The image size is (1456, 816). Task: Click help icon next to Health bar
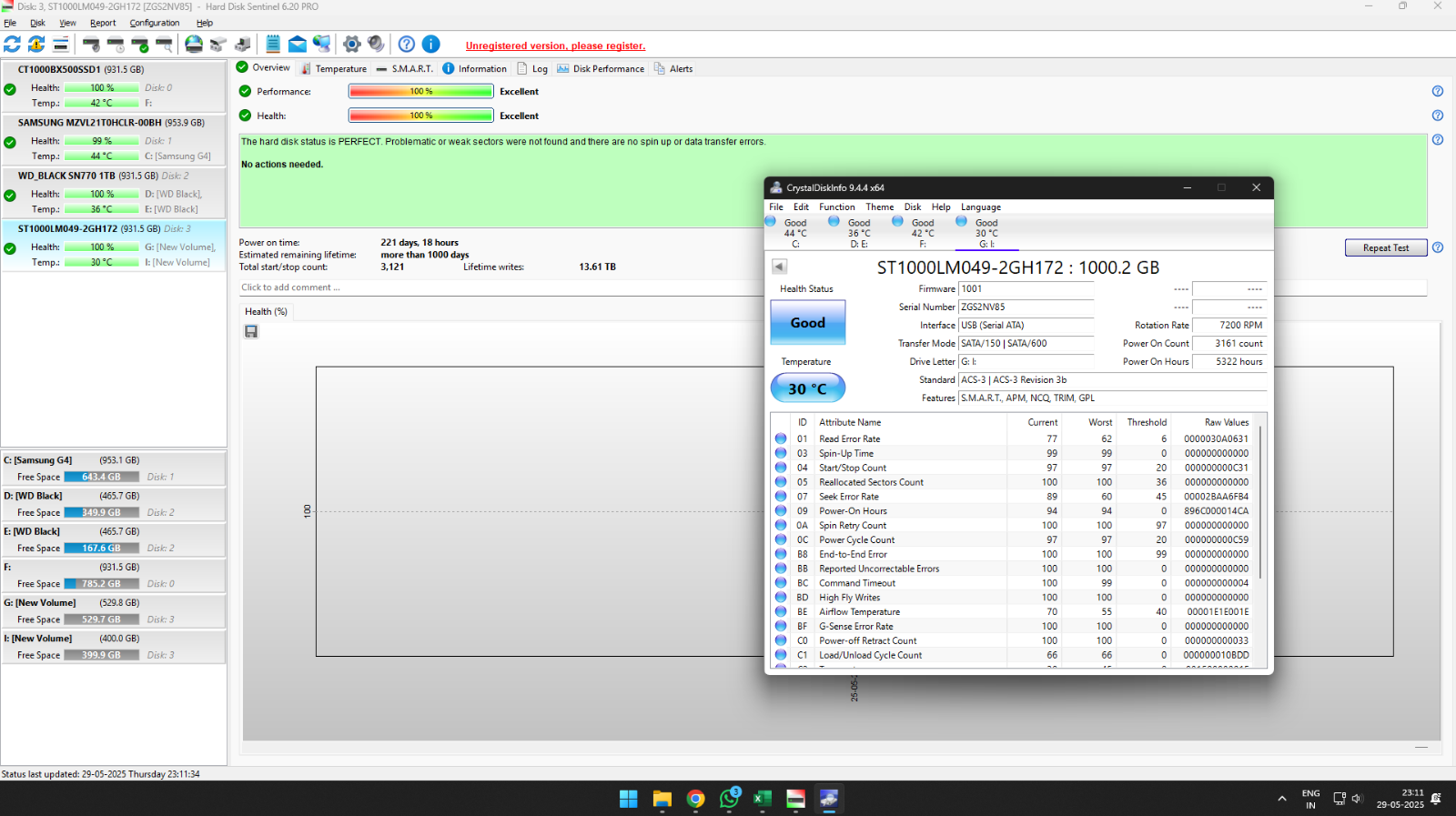pyautogui.click(x=1438, y=116)
